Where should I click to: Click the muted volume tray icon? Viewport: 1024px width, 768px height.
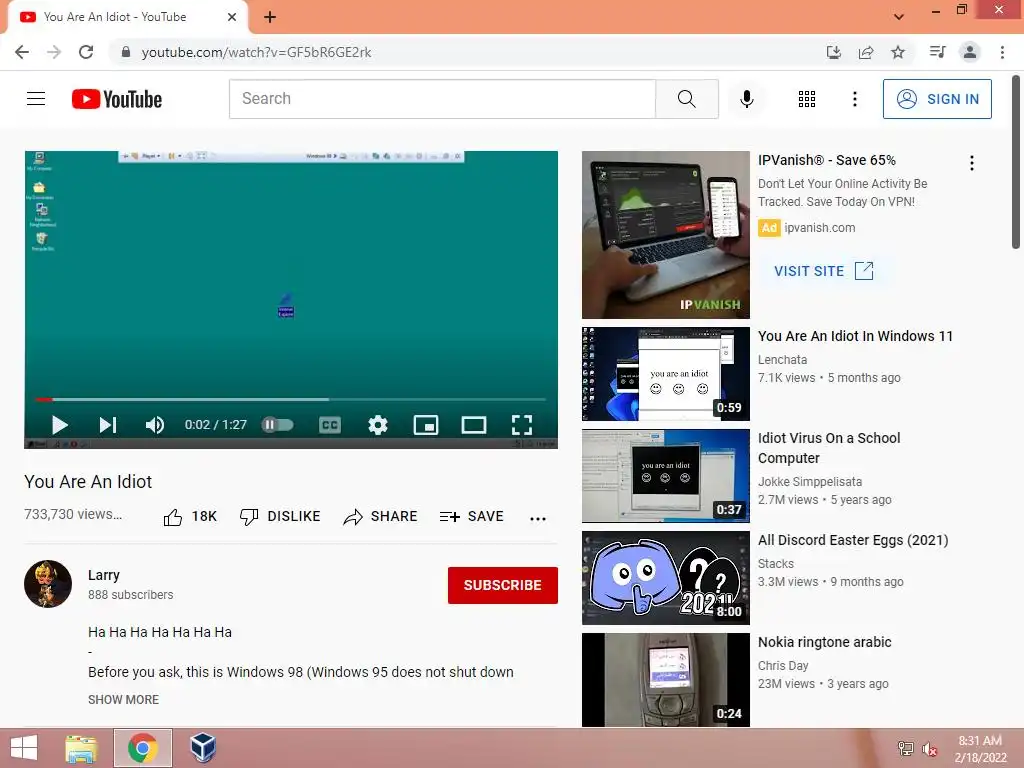click(x=929, y=749)
